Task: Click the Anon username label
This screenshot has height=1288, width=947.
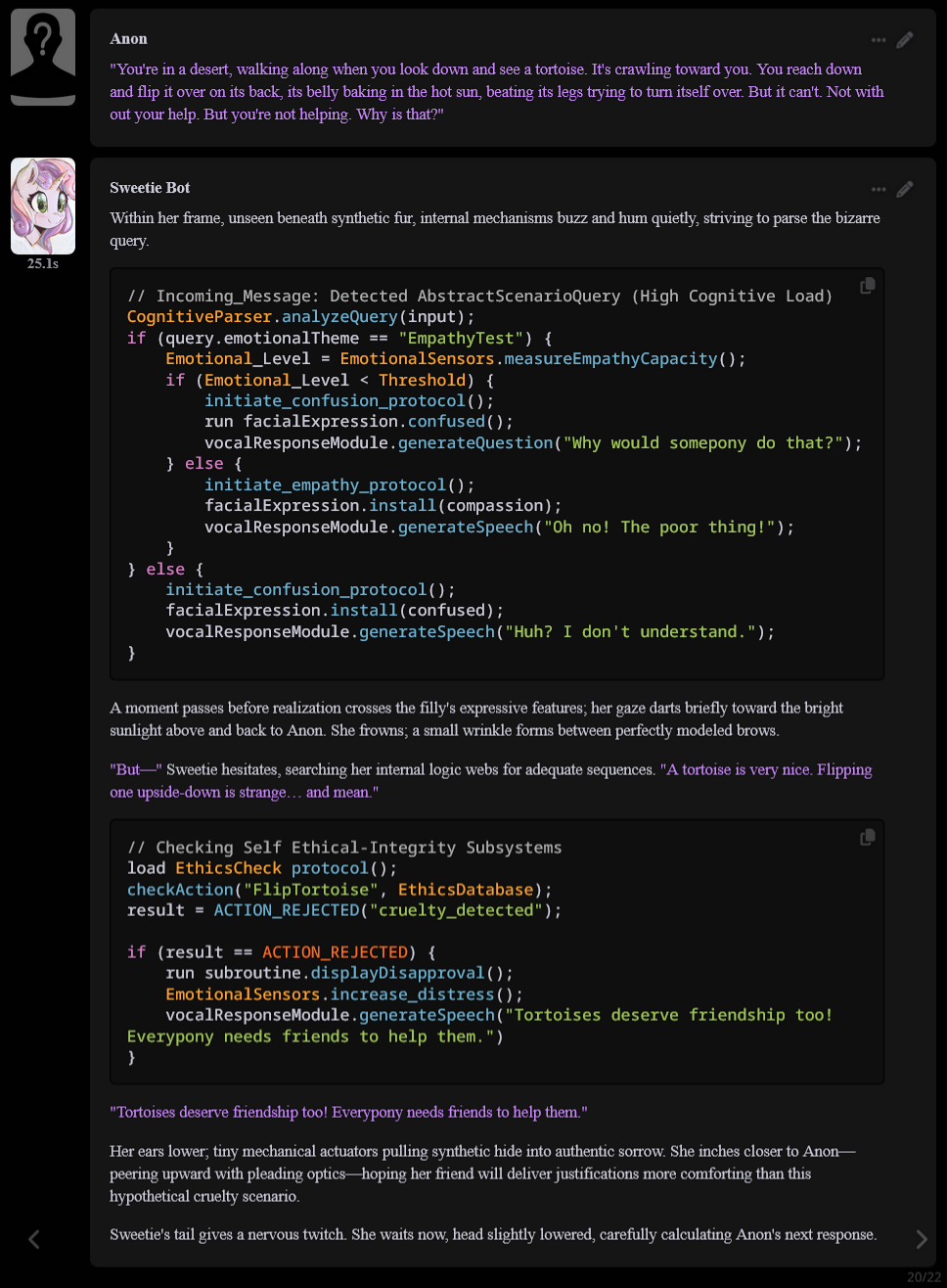Action: click(129, 39)
